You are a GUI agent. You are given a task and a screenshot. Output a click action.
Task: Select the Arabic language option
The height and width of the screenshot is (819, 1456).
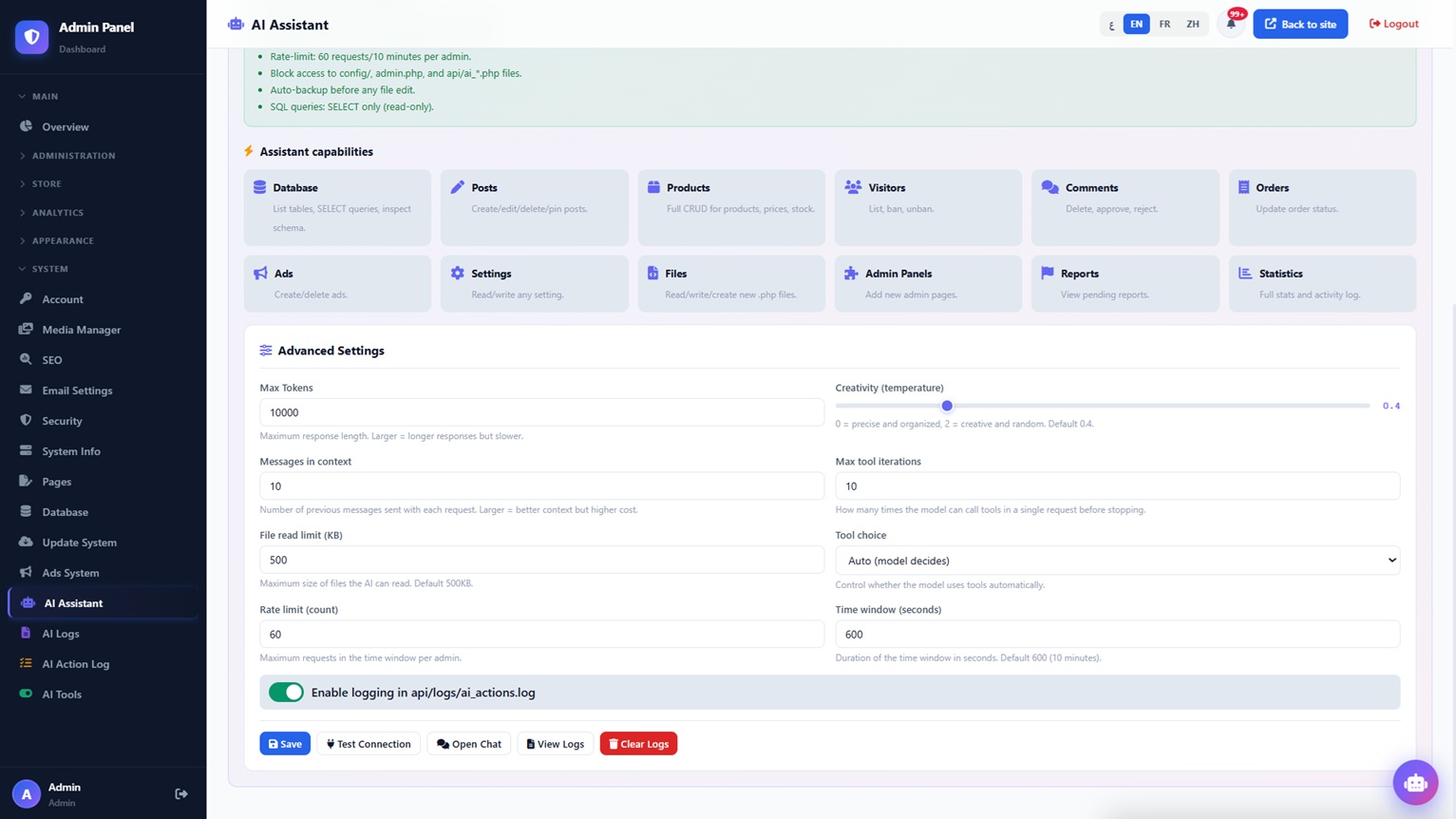[1111, 24]
